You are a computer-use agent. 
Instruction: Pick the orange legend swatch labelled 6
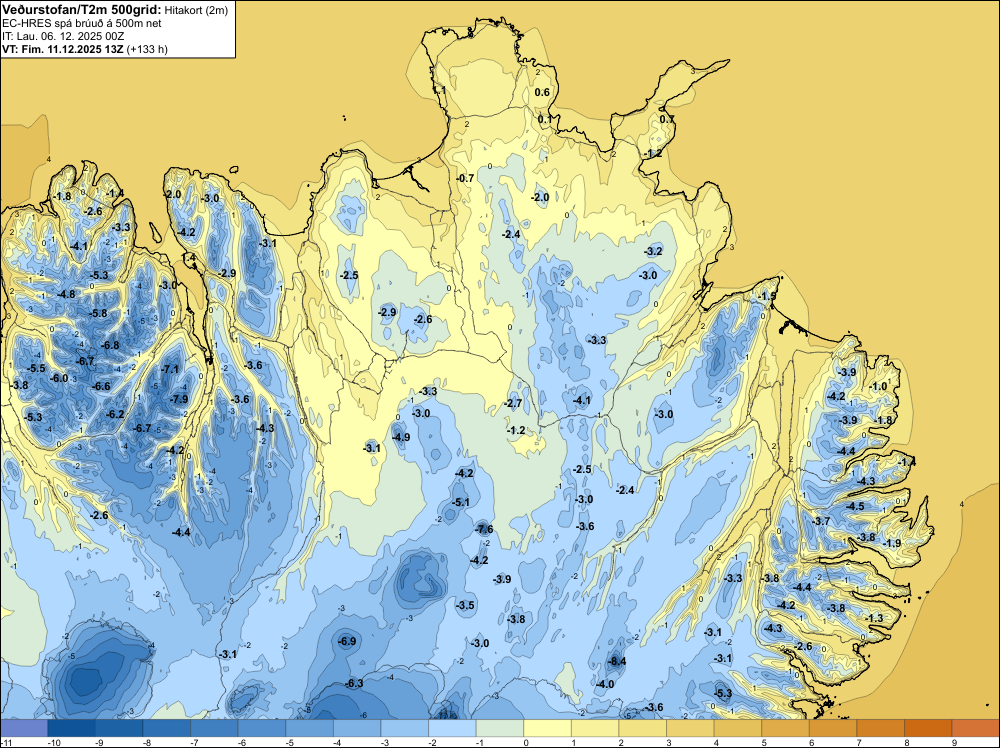833,728
